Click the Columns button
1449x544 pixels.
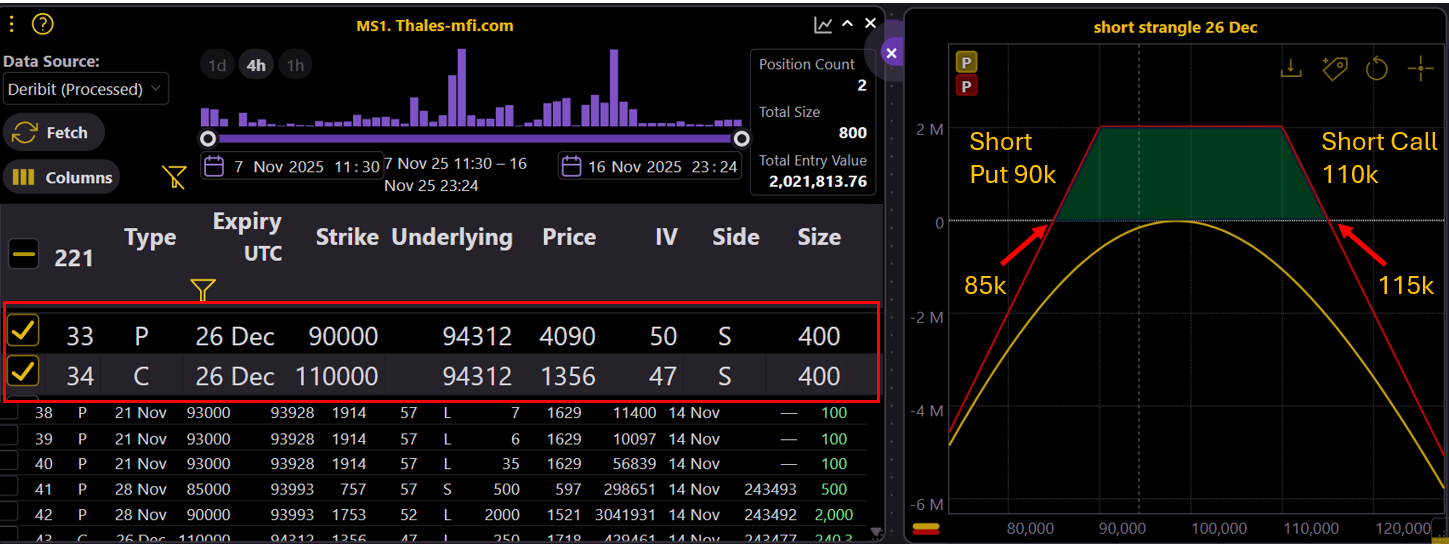point(62,178)
